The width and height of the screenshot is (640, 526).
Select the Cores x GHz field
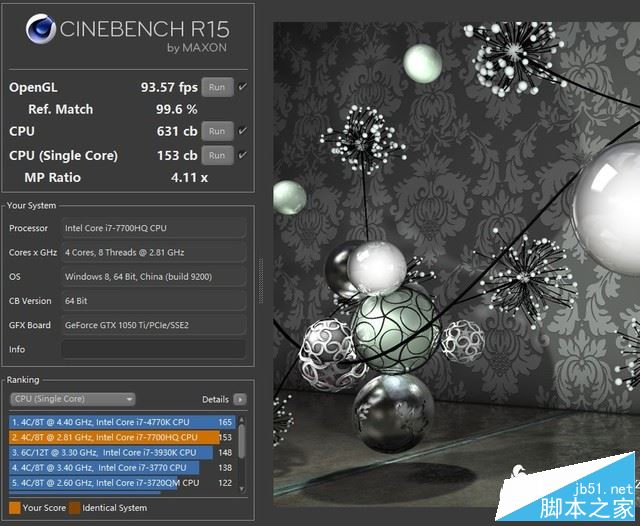click(153, 252)
